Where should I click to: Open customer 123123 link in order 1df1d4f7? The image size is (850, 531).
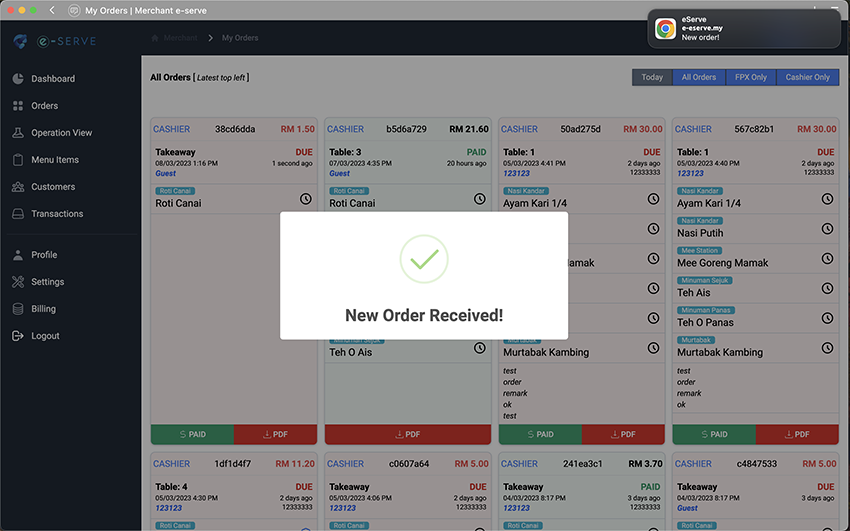click(169, 508)
